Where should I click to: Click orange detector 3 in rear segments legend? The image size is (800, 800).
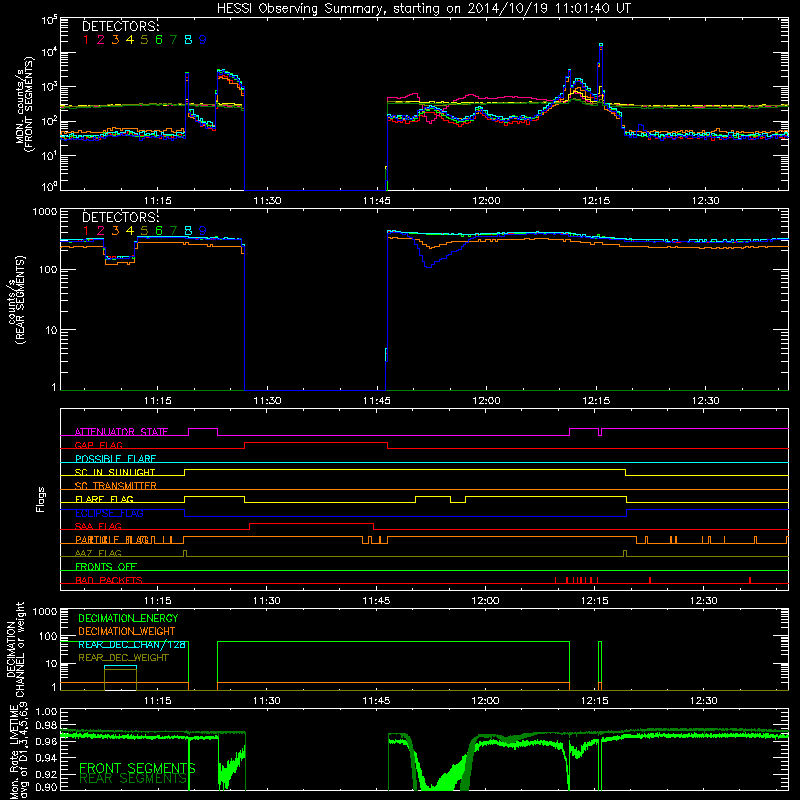(115, 231)
